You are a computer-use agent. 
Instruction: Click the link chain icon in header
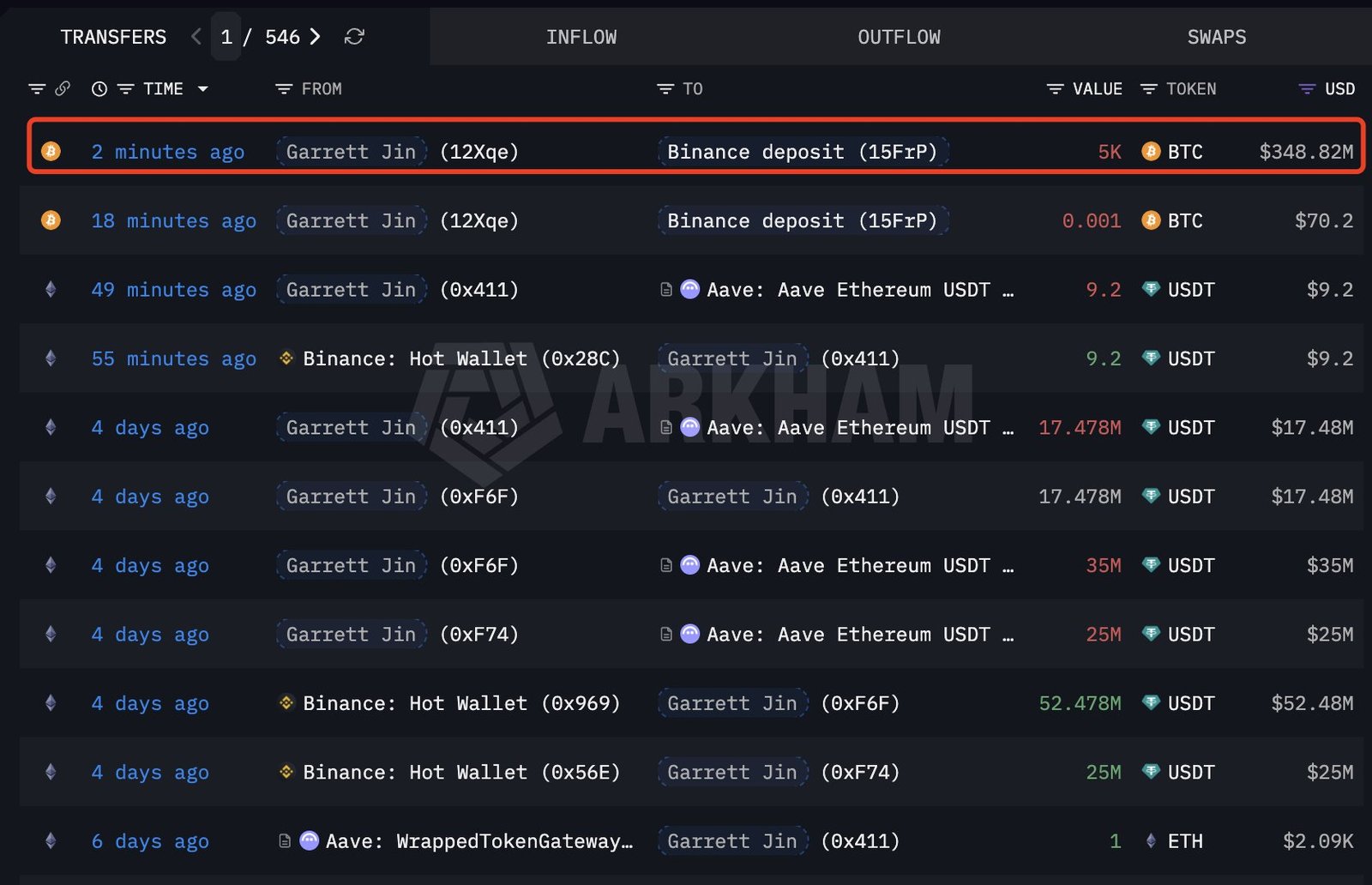[63, 89]
